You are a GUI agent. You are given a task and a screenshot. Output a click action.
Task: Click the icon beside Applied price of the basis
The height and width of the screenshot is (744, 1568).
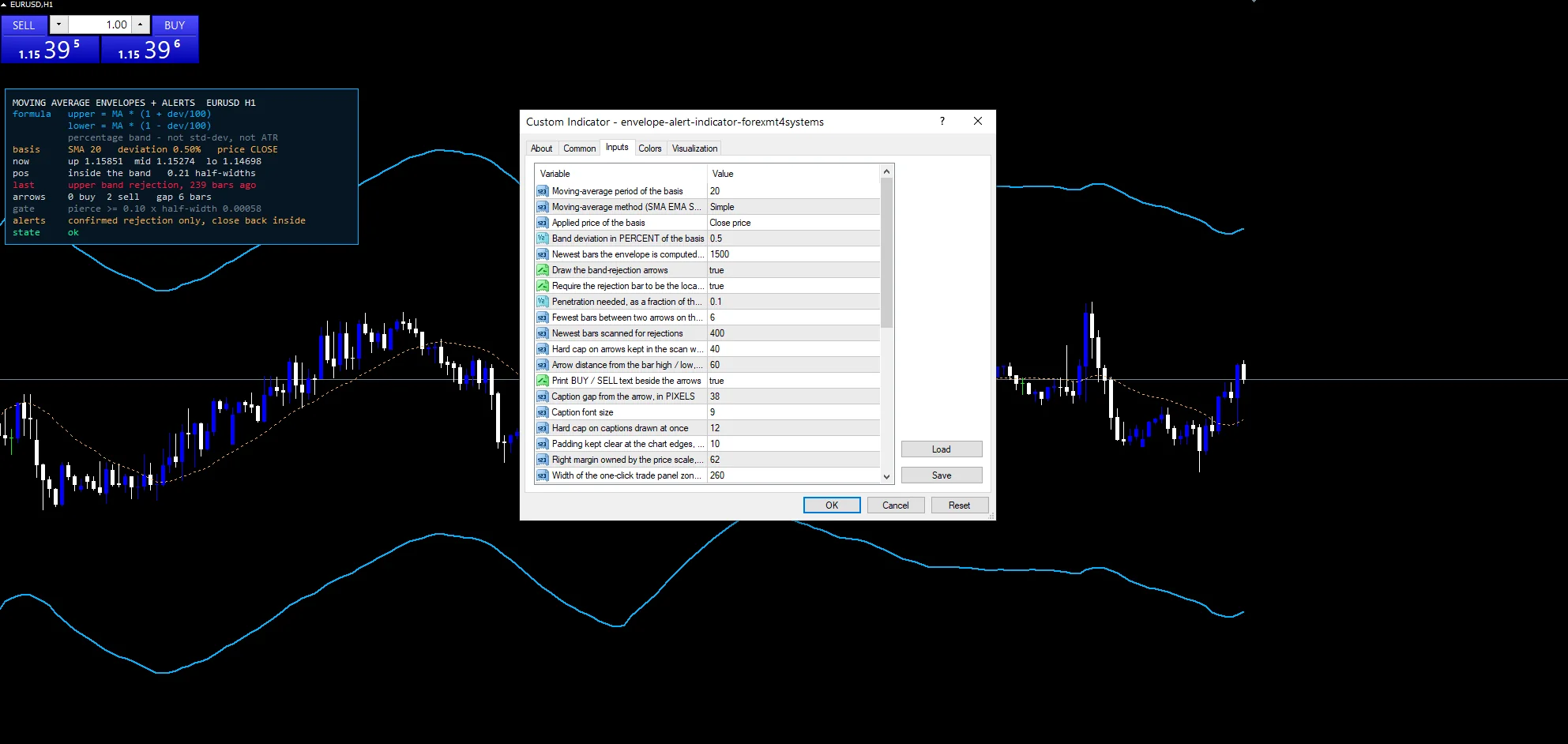542,223
